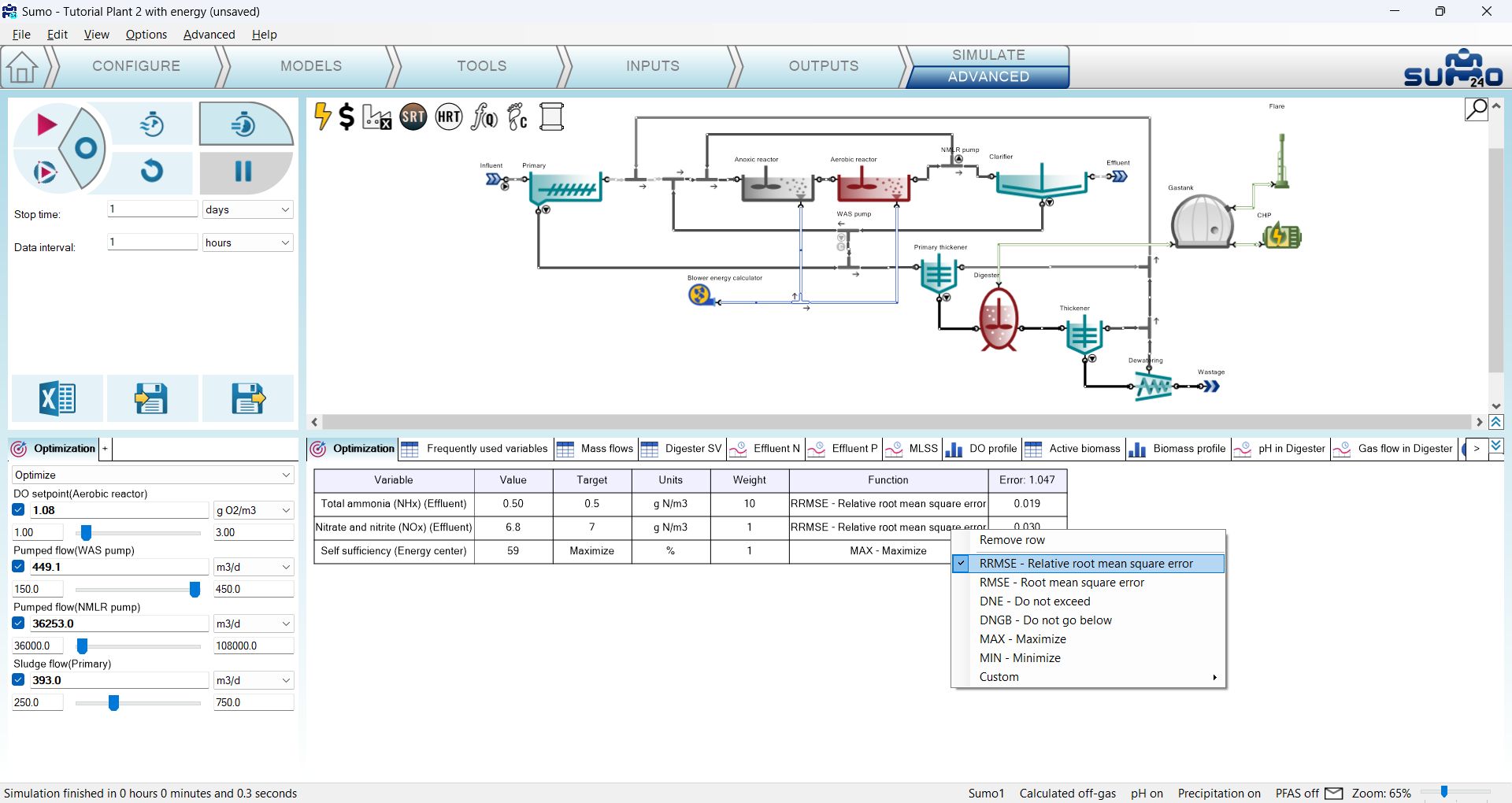Select the Gastank unit on the flowsheet
1512x803 pixels.
click(x=1202, y=221)
